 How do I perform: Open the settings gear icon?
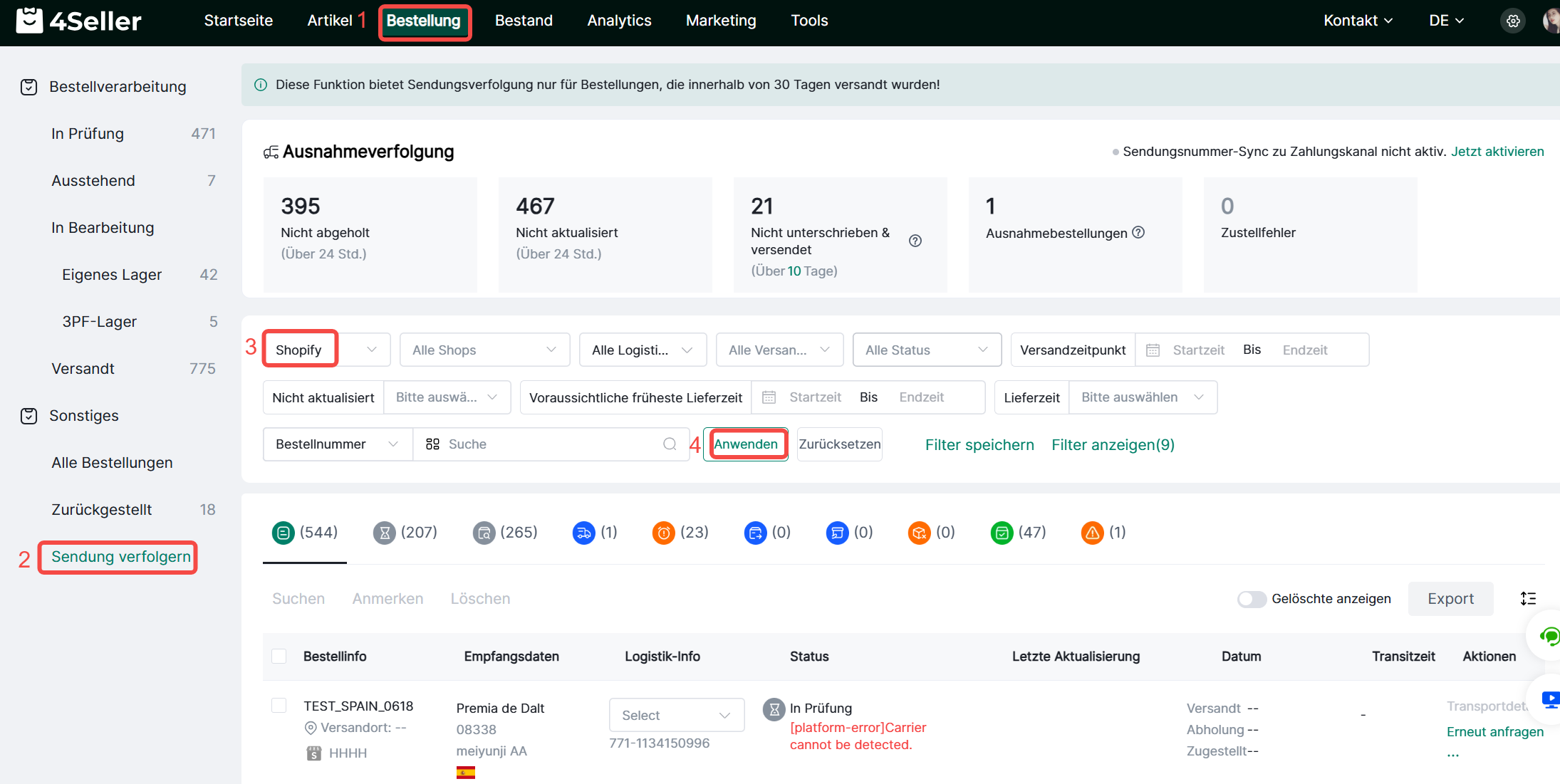(x=1513, y=21)
